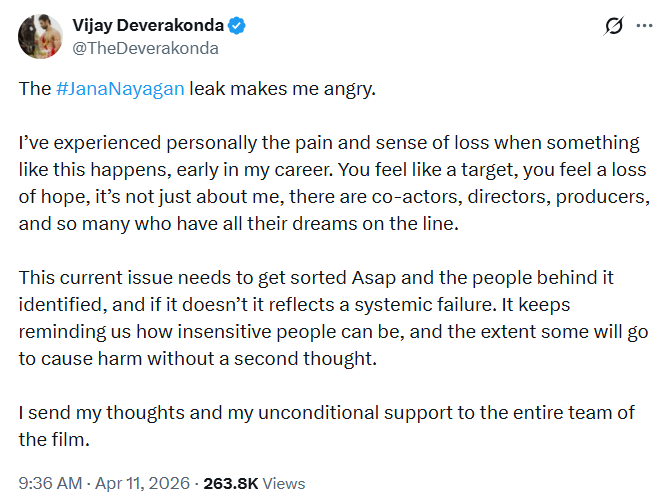Click the 263.8K view count number
The image size is (672, 500).
point(231,483)
